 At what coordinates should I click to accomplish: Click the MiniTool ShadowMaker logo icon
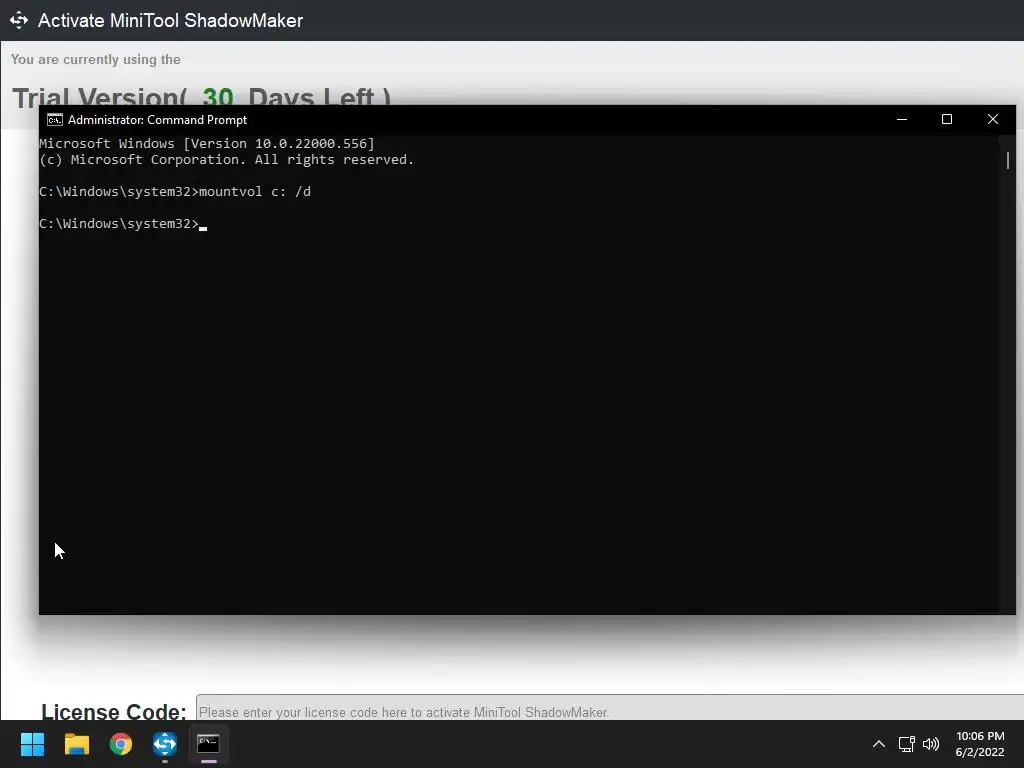point(18,20)
